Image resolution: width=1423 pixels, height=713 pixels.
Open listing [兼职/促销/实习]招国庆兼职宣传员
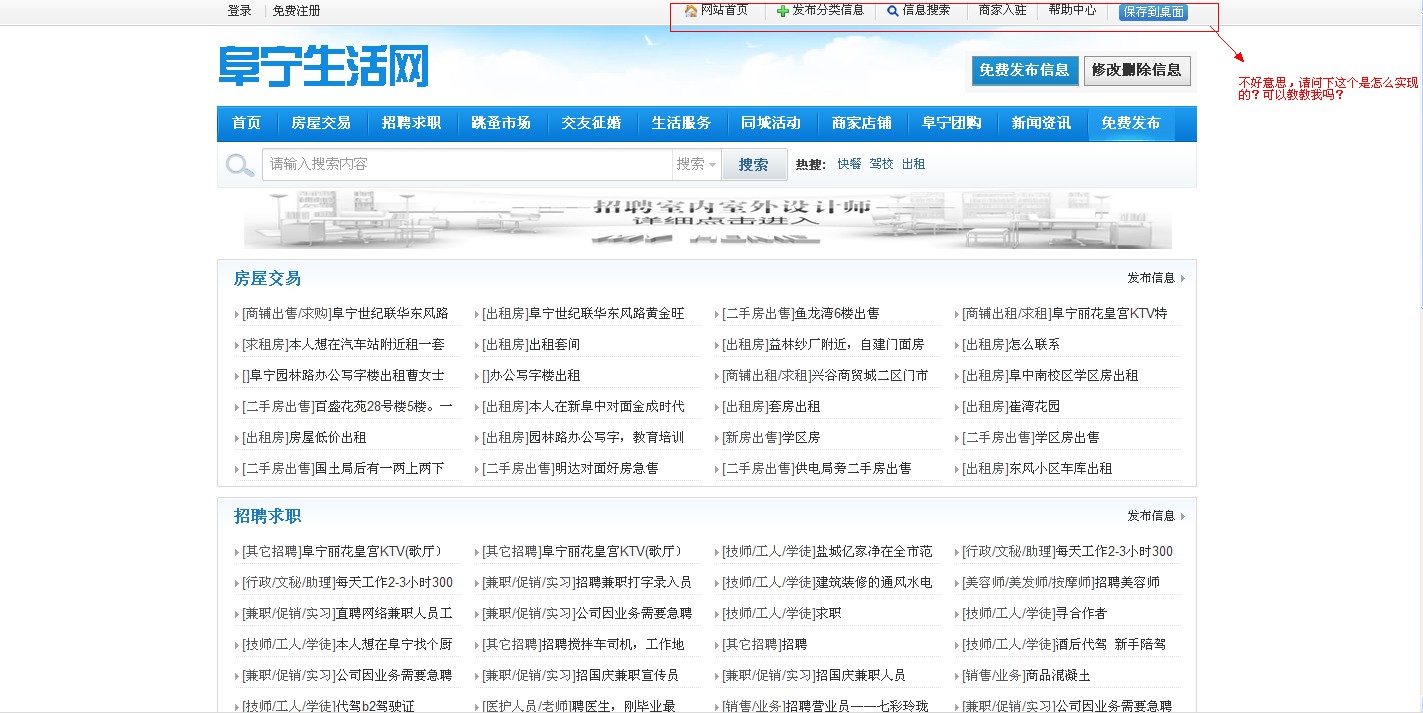pyautogui.click(x=580, y=676)
